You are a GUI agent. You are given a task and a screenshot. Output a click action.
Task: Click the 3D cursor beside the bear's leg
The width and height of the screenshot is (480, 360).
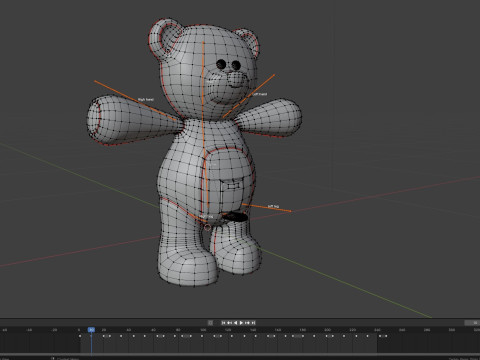(x=207, y=228)
